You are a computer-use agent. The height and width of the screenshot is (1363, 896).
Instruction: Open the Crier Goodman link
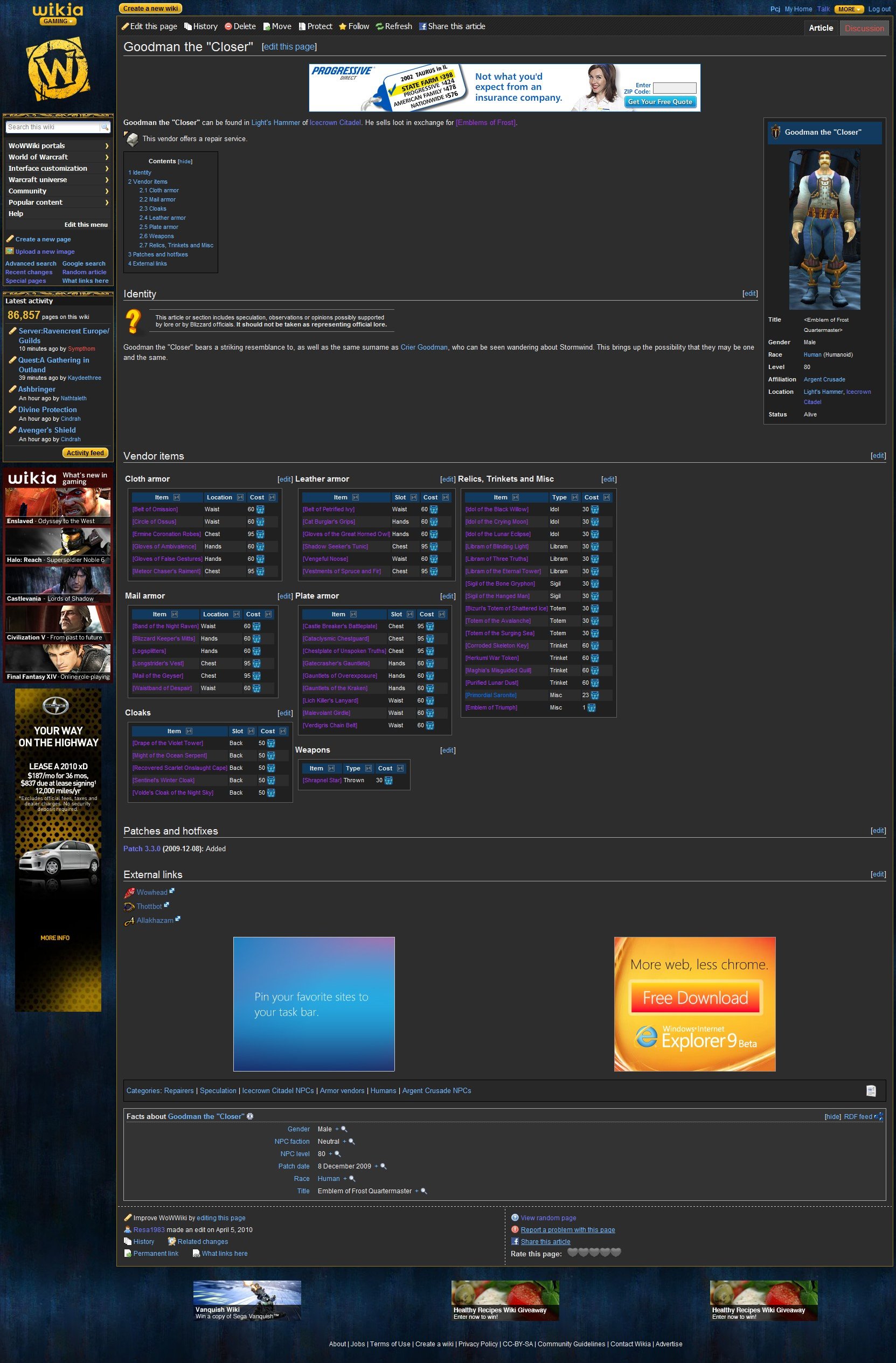424,347
